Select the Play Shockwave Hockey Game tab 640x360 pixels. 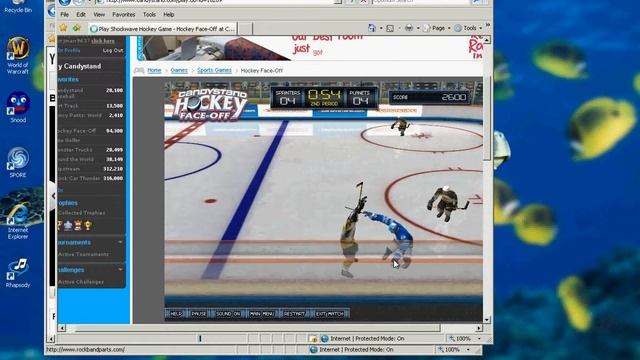(x=162, y=29)
